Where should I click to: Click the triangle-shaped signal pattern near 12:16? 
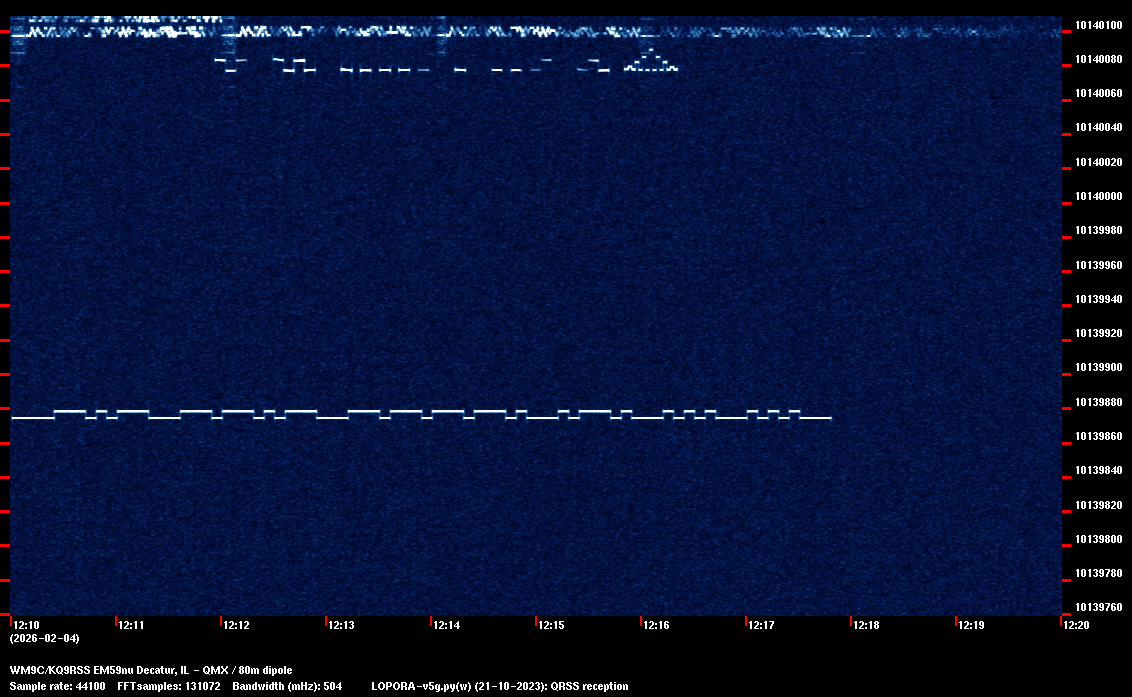[x=651, y=62]
